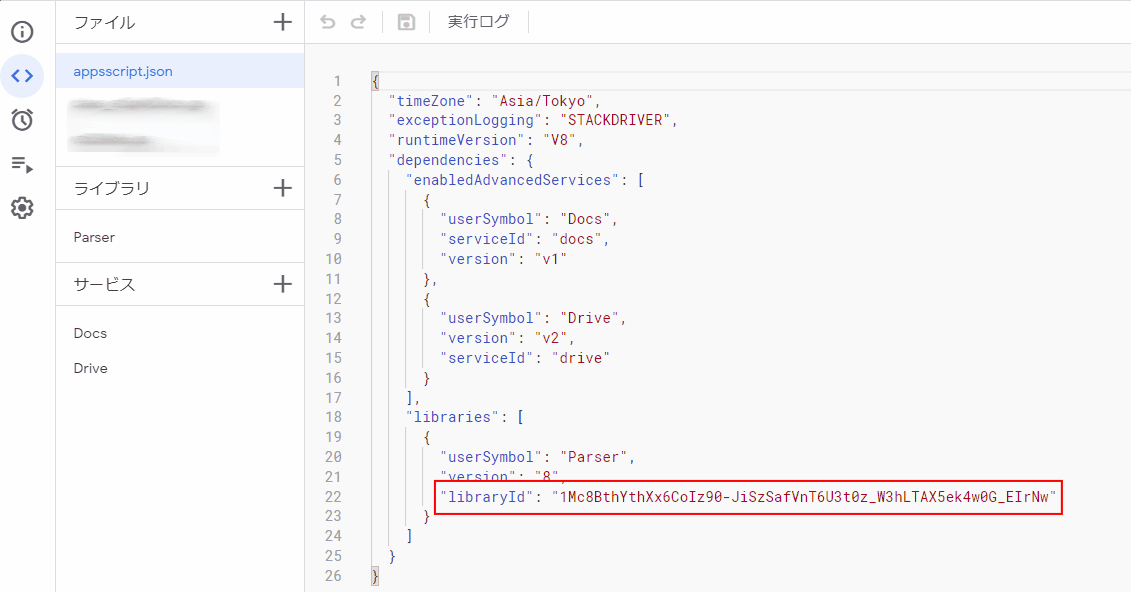
Task: Select the Parser library entry
Action: [x=94, y=237]
